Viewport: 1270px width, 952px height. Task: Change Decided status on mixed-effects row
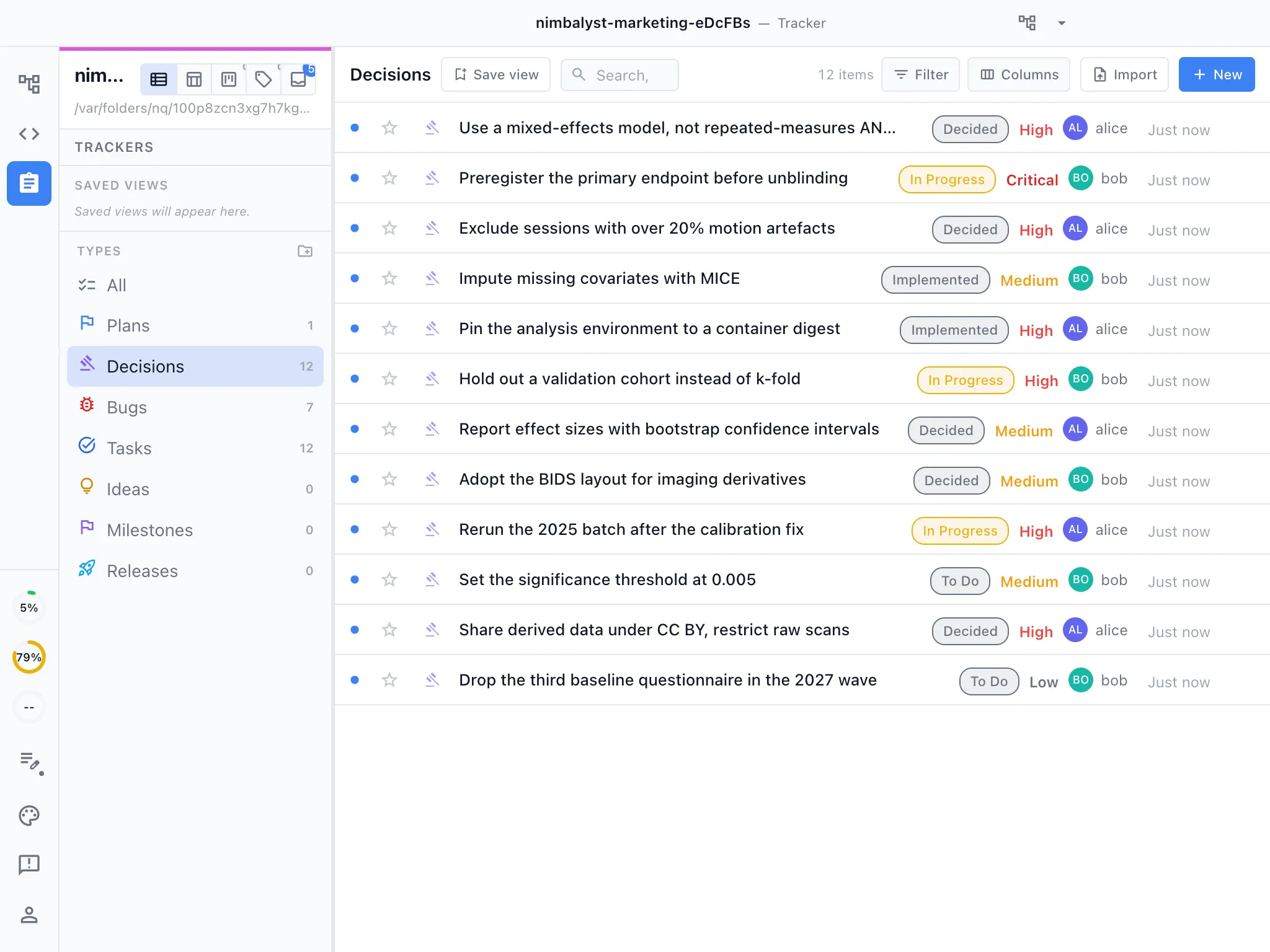(x=970, y=129)
